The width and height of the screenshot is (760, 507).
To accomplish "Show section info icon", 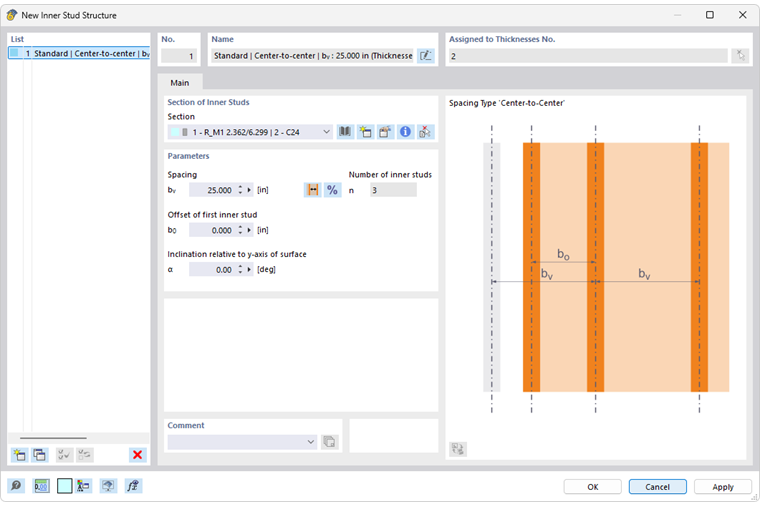I will coord(405,132).
